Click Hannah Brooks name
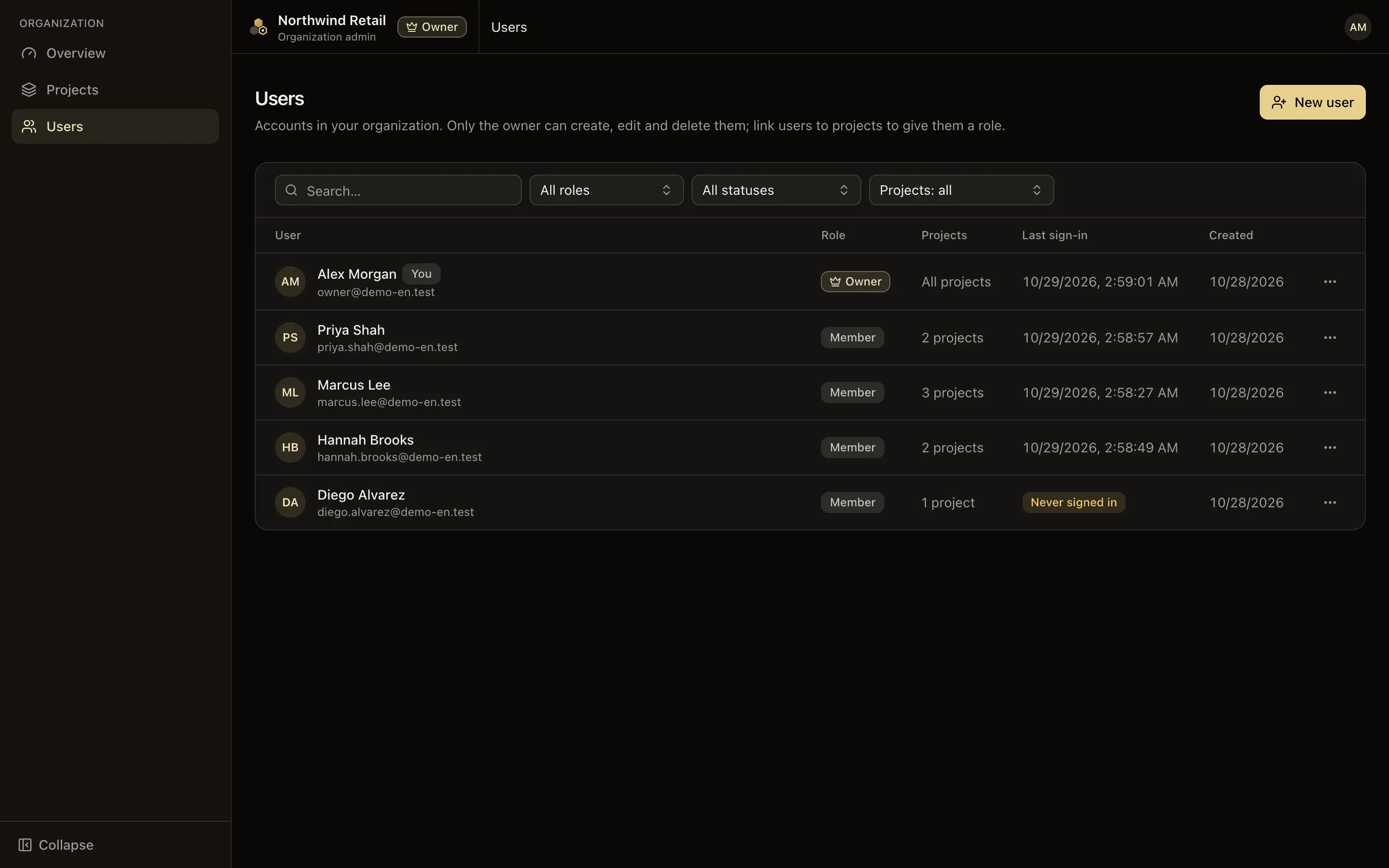1389x868 pixels. point(365,440)
